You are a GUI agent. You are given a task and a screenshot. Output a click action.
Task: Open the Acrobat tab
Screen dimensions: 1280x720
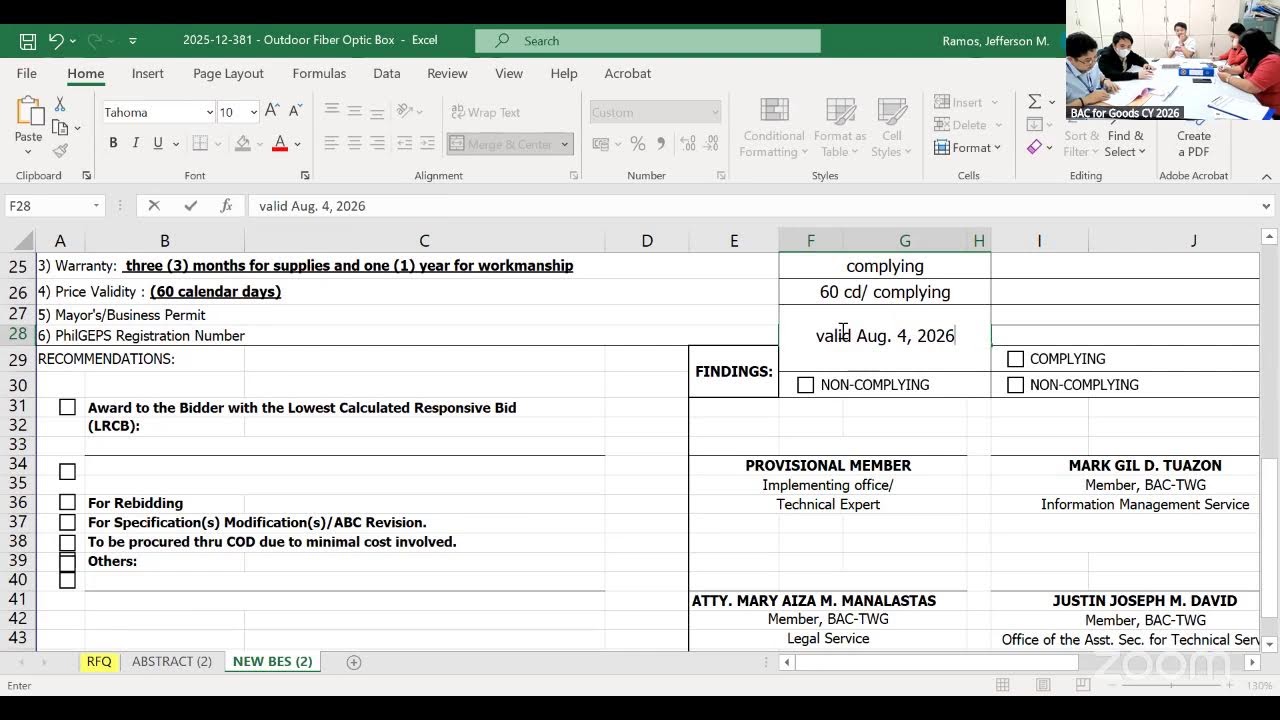pyautogui.click(x=627, y=73)
